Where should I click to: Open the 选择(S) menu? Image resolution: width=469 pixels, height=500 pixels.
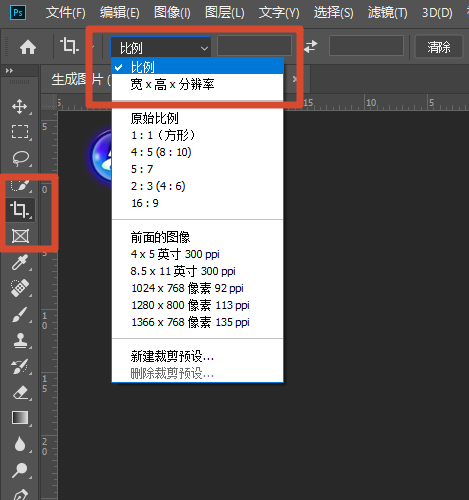point(333,13)
